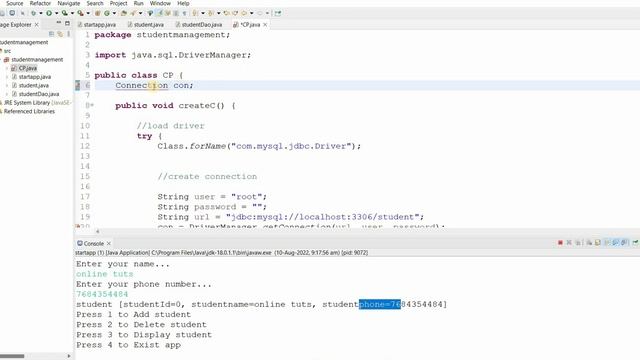The height and width of the screenshot is (360, 640).
Task: Close the Console view tab
Action: [x=109, y=243]
